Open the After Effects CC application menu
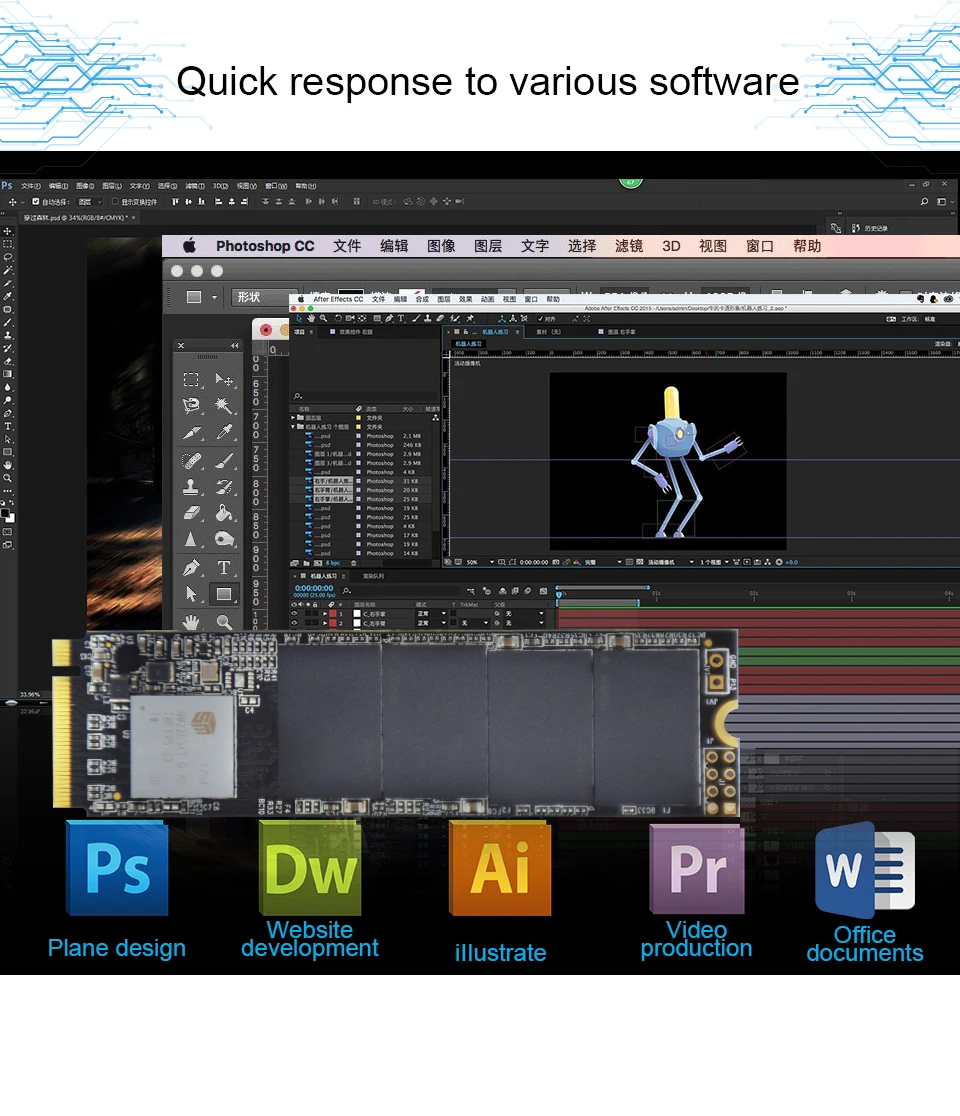960x1116 pixels. tap(338, 300)
